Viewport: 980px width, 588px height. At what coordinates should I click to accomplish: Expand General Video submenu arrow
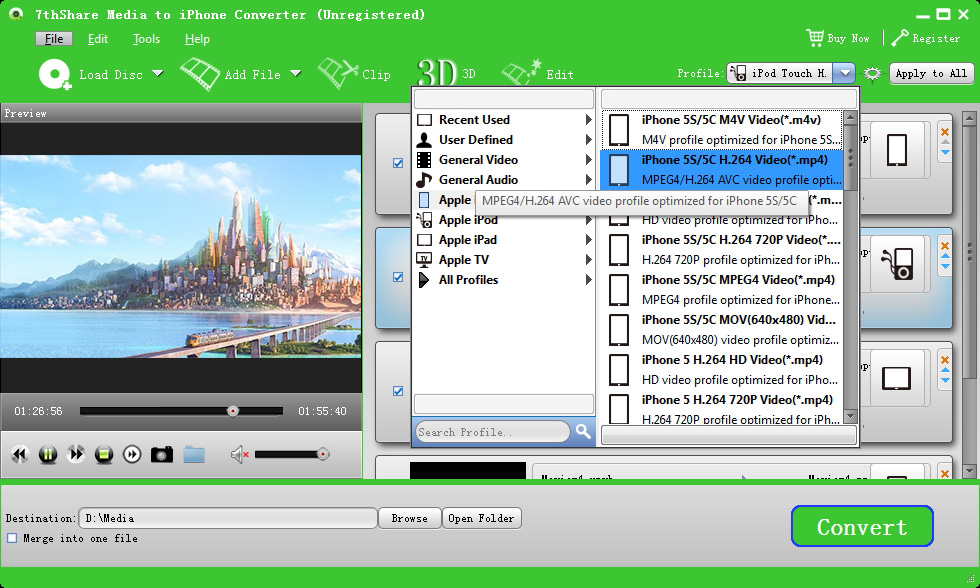[588, 159]
